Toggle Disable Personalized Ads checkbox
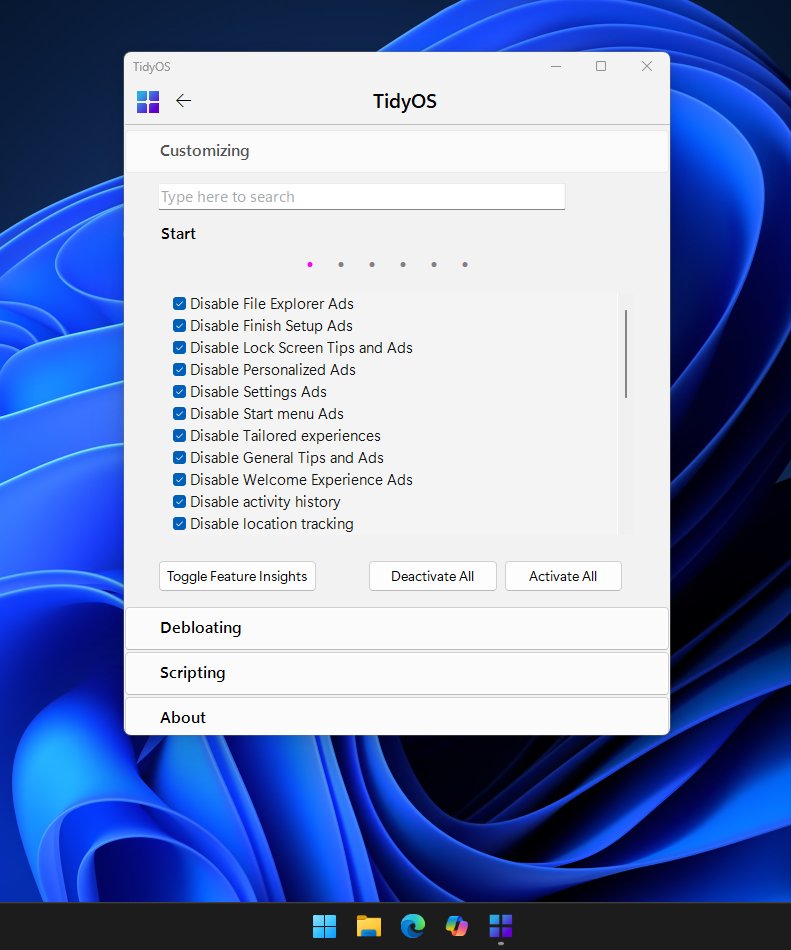Screen dimensions: 791x950 tap(179, 370)
